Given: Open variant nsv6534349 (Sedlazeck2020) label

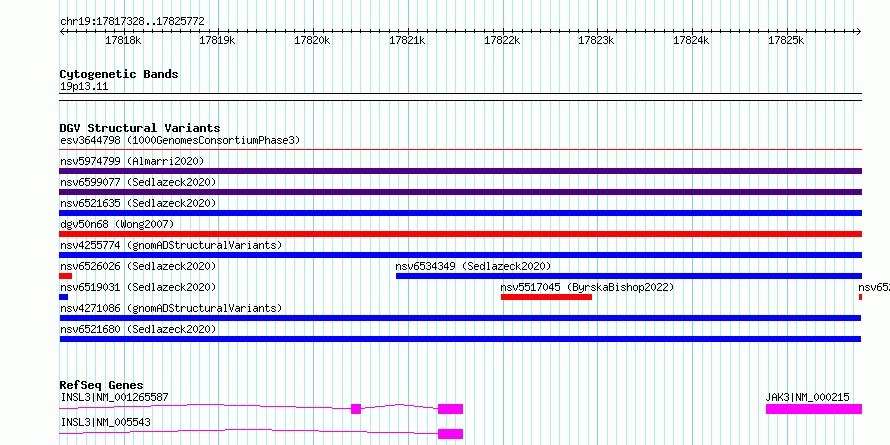Looking at the screenshot, I should (x=473, y=266).
